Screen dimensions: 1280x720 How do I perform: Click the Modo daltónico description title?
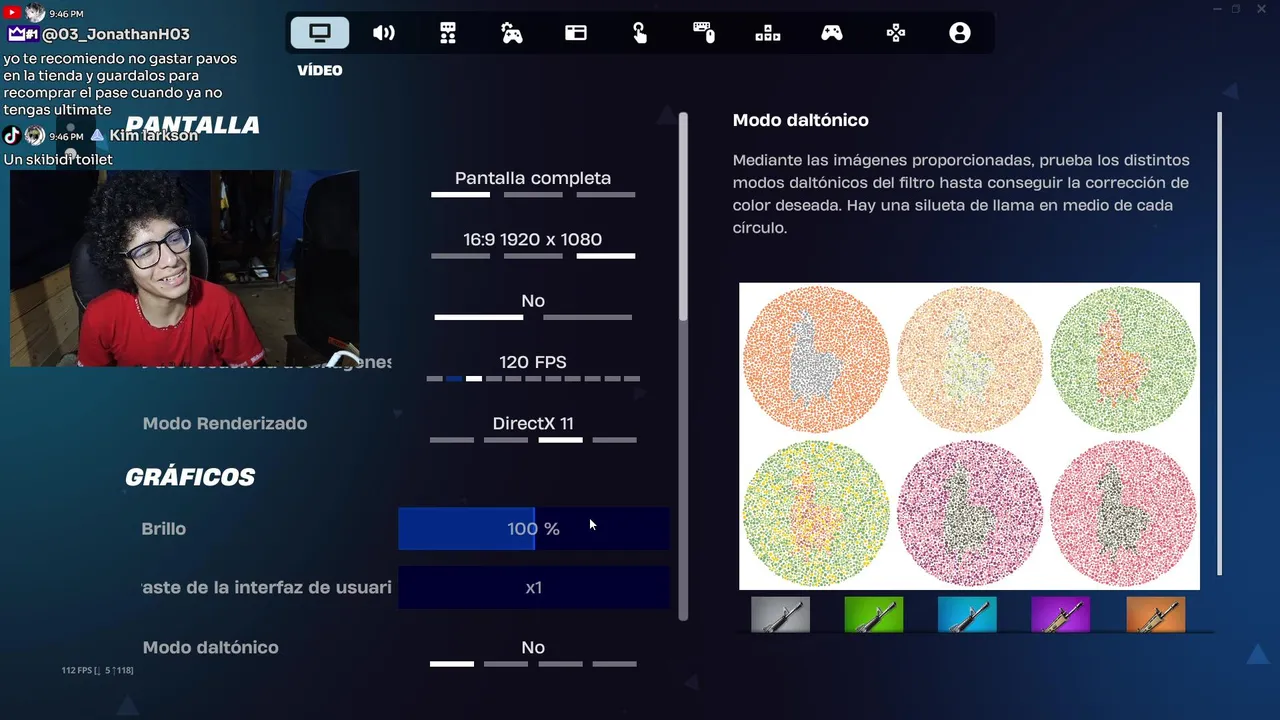[801, 120]
